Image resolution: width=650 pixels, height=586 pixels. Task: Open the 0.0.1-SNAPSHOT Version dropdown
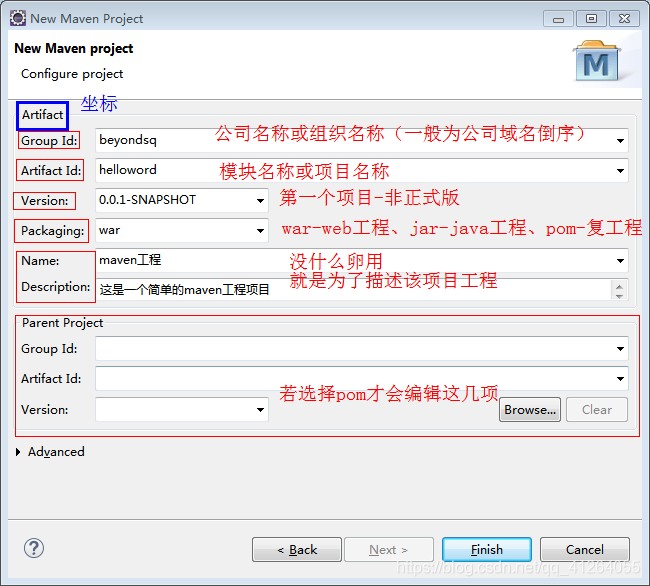[260, 201]
